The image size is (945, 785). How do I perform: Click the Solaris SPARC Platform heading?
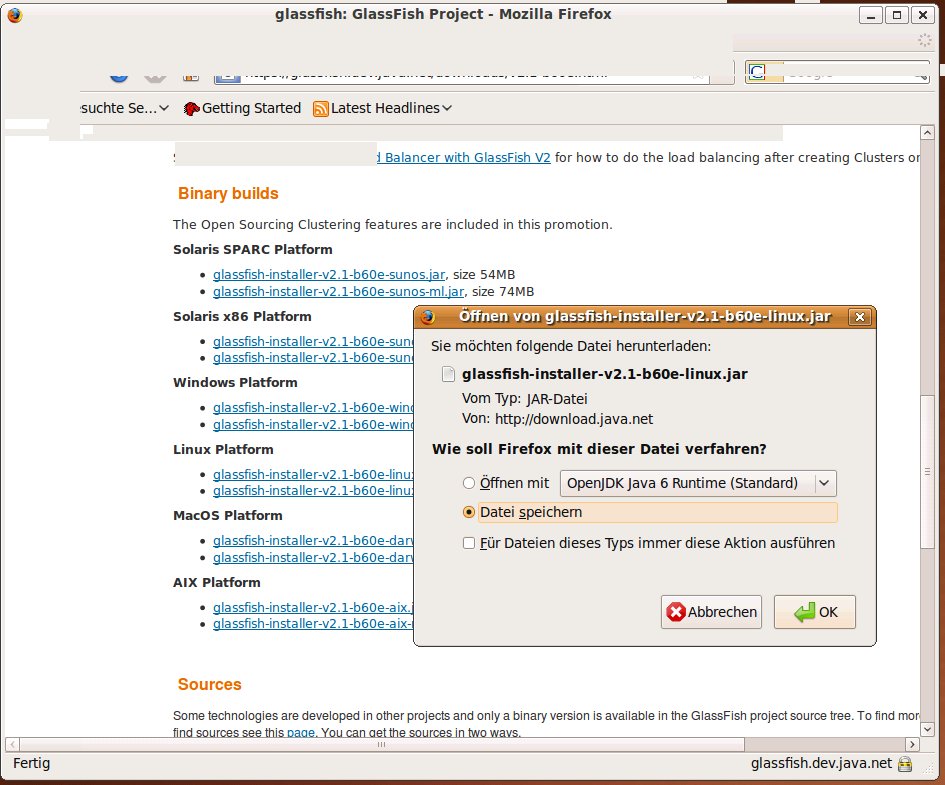[x=253, y=249]
